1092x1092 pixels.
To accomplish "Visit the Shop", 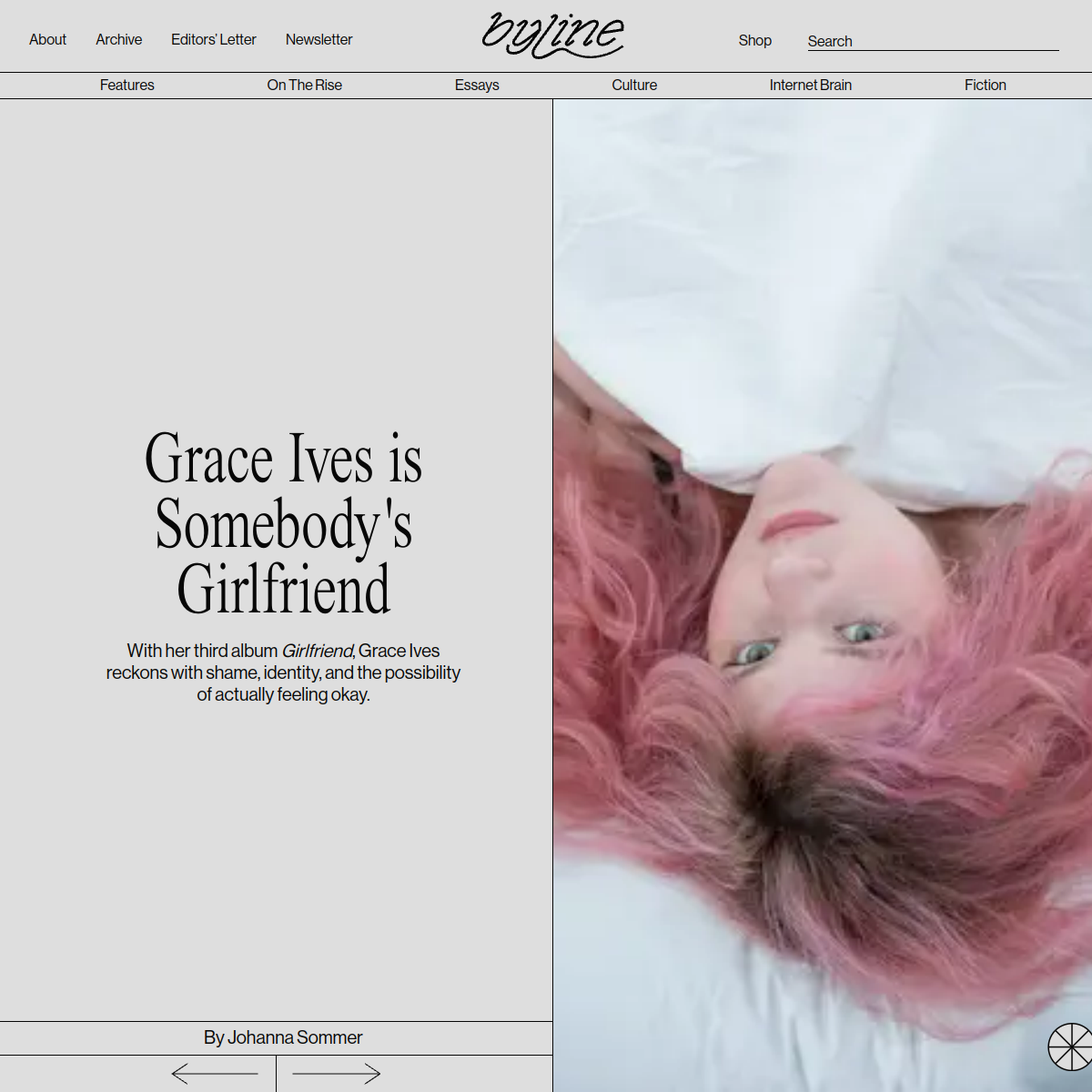I will [x=755, y=40].
